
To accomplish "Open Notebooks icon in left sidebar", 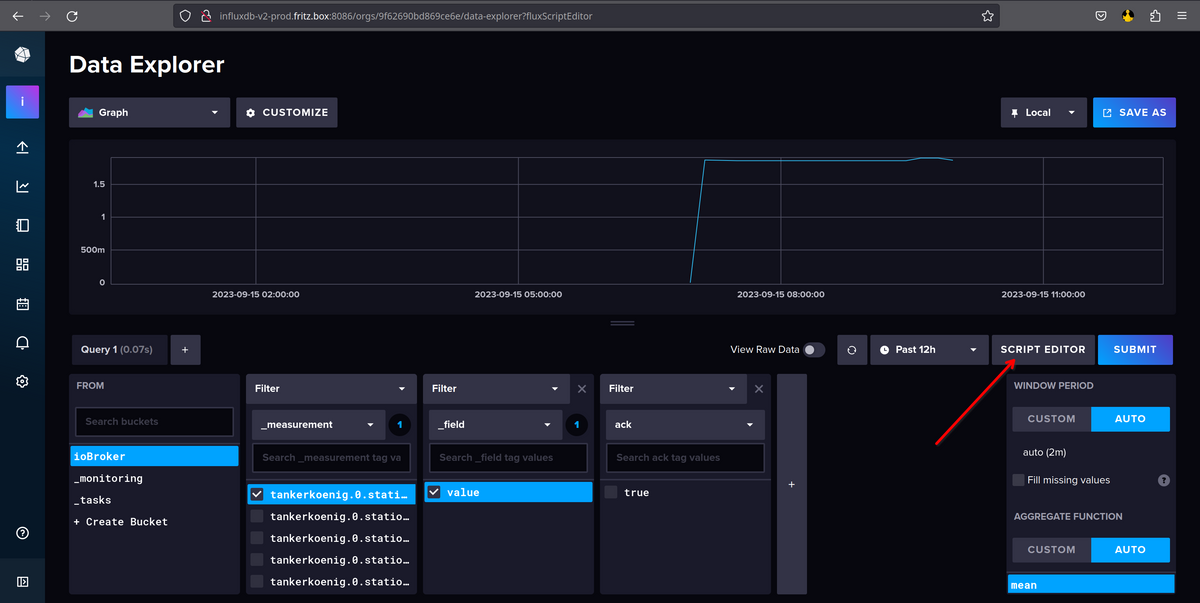I will pos(22,225).
